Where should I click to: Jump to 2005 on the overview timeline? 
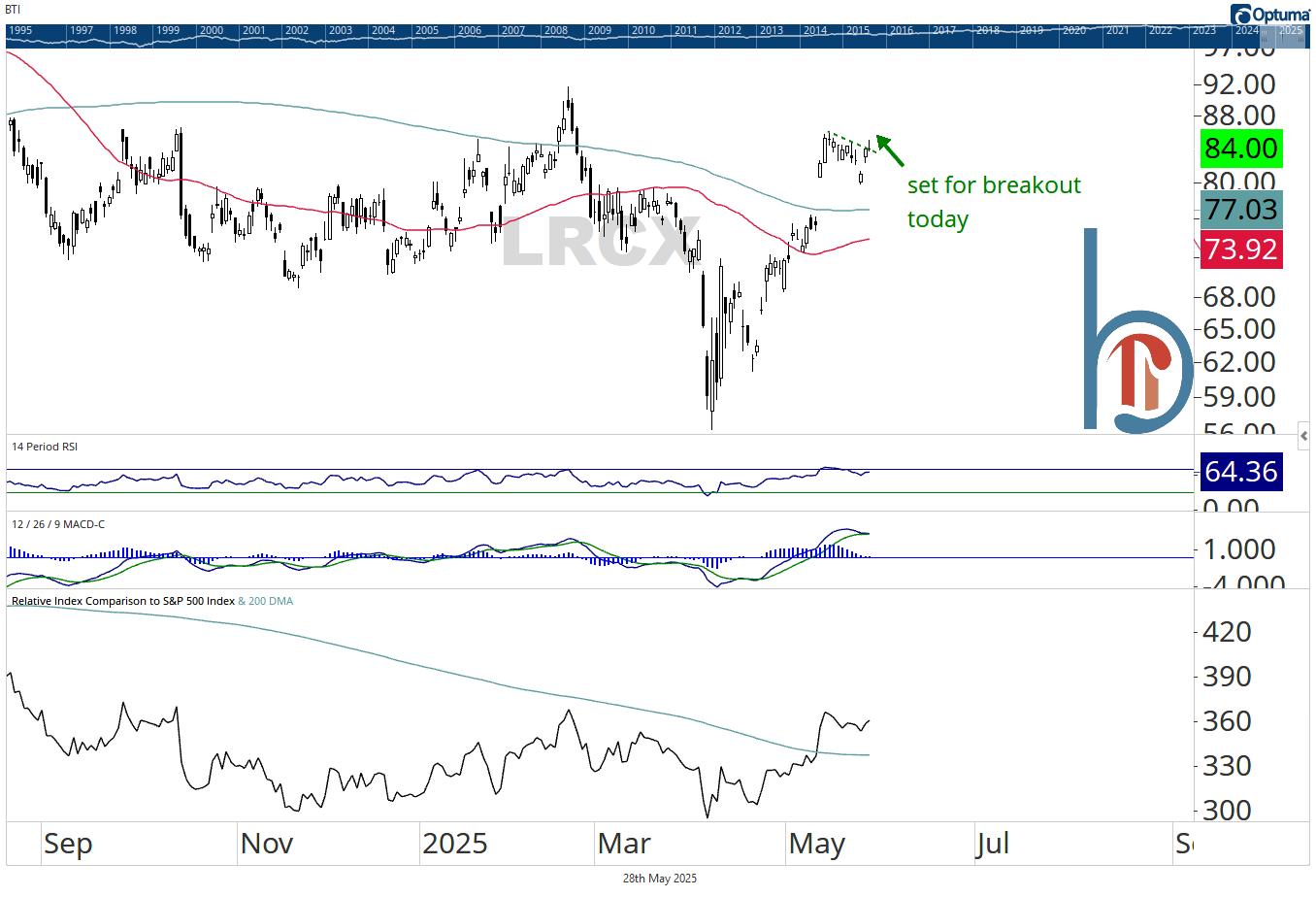(427, 30)
